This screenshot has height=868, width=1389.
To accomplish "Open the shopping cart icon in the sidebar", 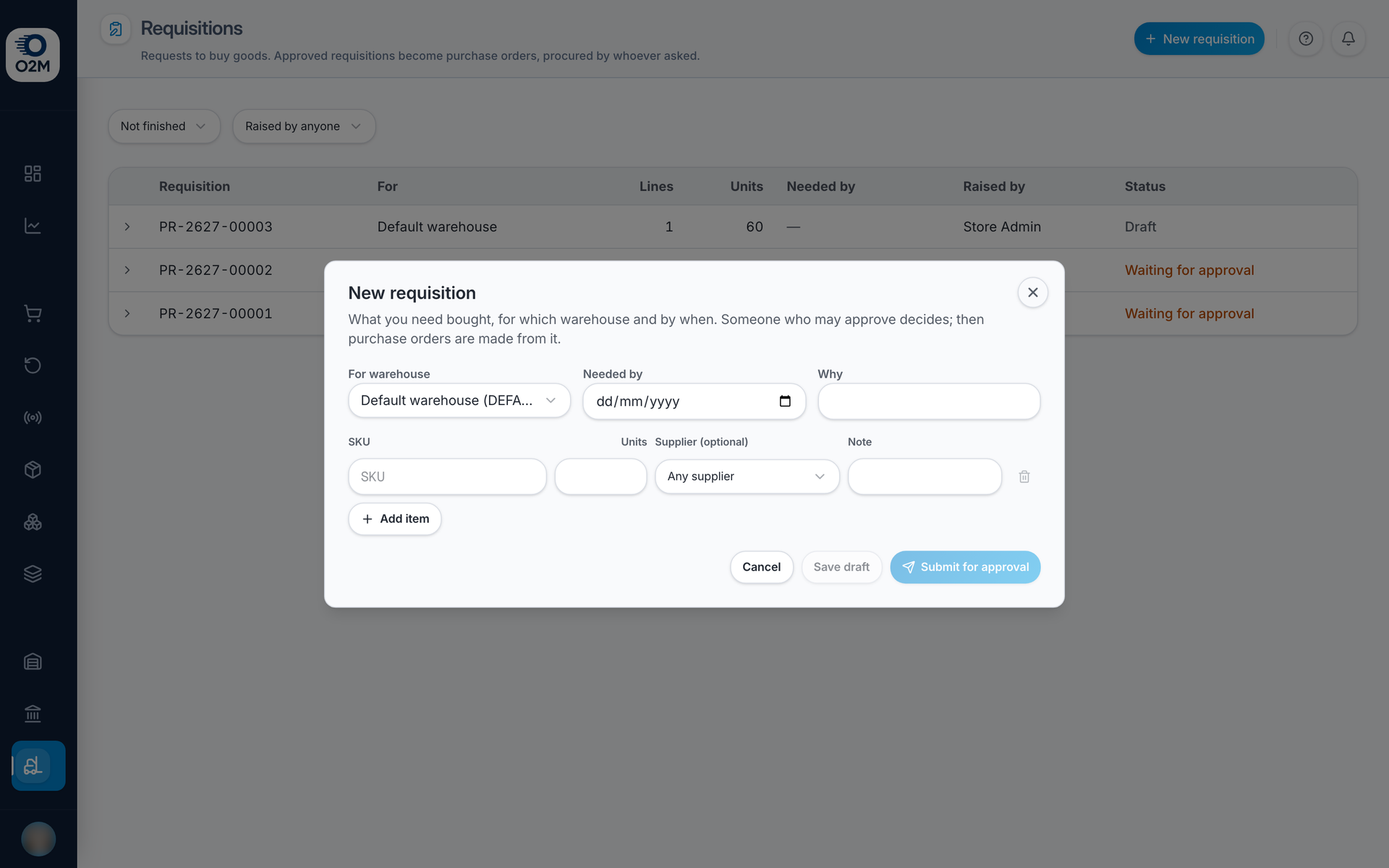I will pos(33,313).
